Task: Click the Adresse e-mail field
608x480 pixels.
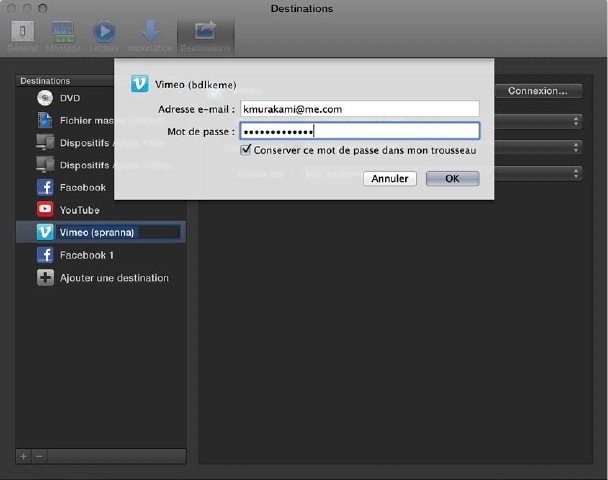Action: click(x=359, y=109)
